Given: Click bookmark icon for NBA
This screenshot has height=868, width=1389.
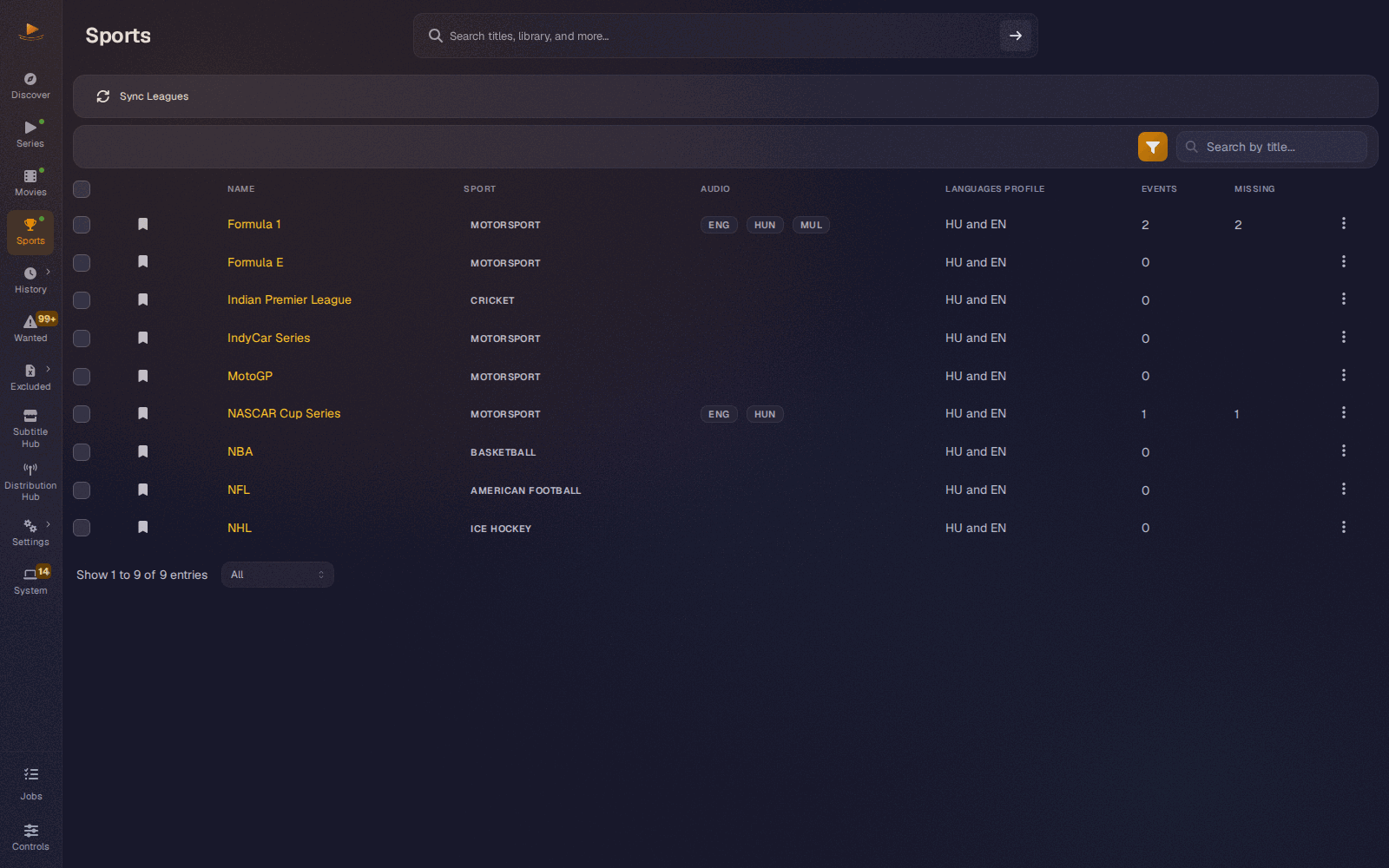Looking at the screenshot, I should click(x=143, y=451).
